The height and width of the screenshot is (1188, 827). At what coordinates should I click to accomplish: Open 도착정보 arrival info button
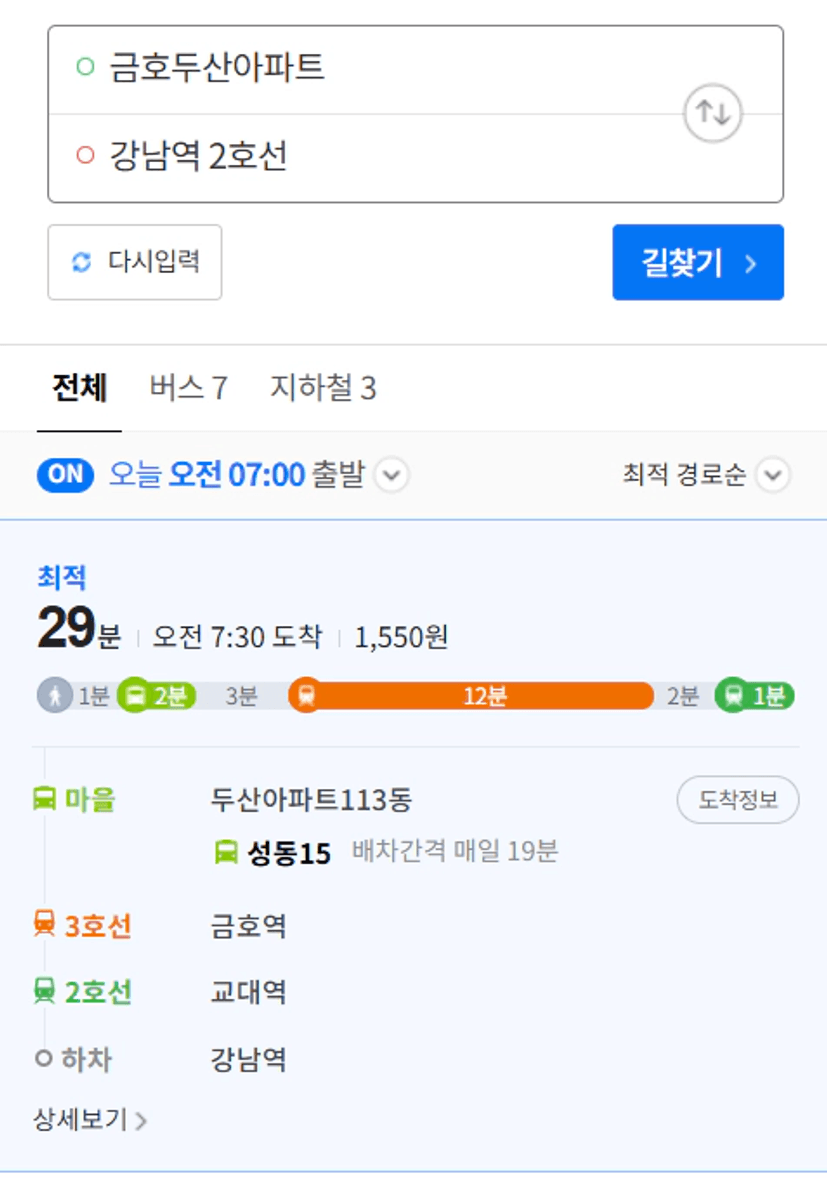738,799
